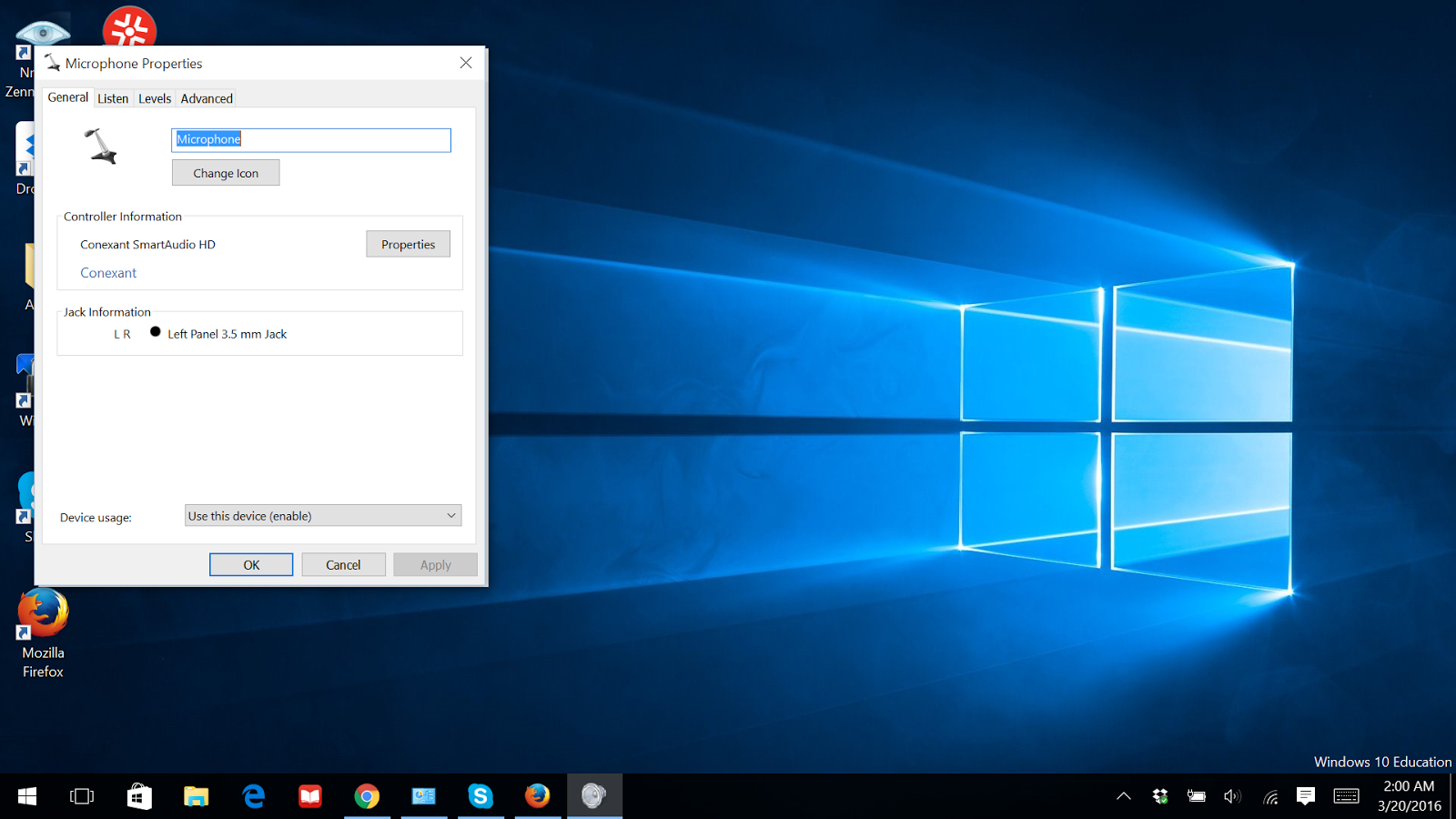Image resolution: width=1456 pixels, height=819 pixels.
Task: Open Skype from the taskbar
Action: 481,796
